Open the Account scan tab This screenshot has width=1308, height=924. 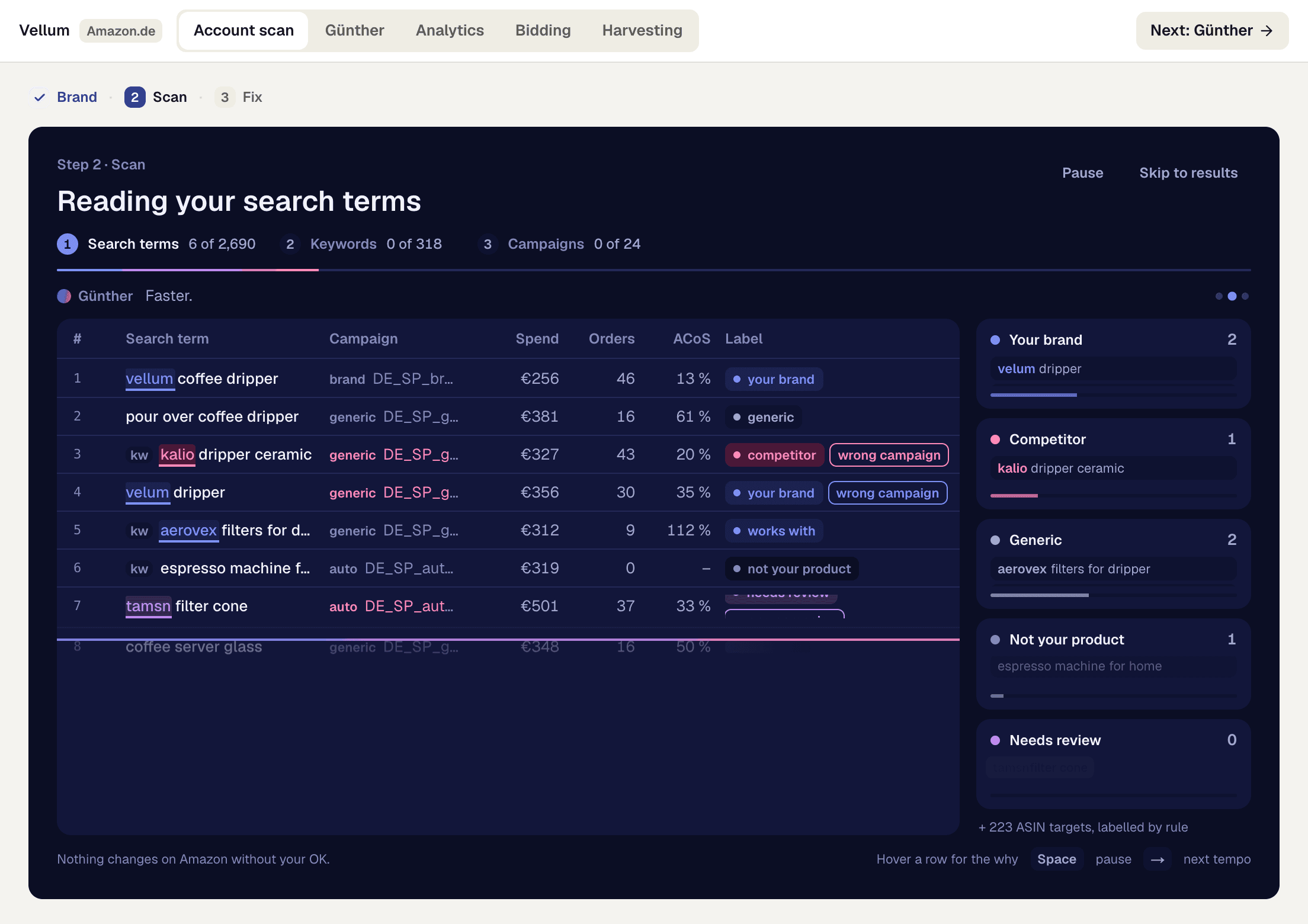(x=243, y=31)
